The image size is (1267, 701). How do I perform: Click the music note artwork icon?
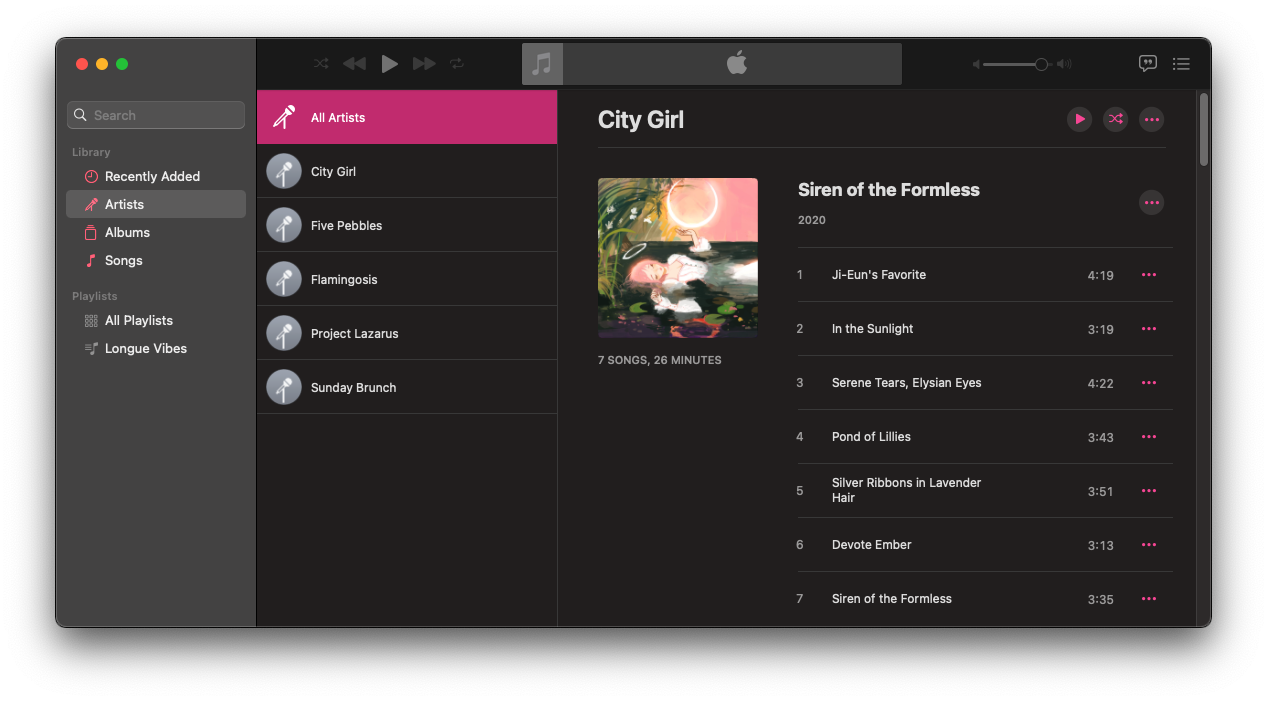[542, 64]
